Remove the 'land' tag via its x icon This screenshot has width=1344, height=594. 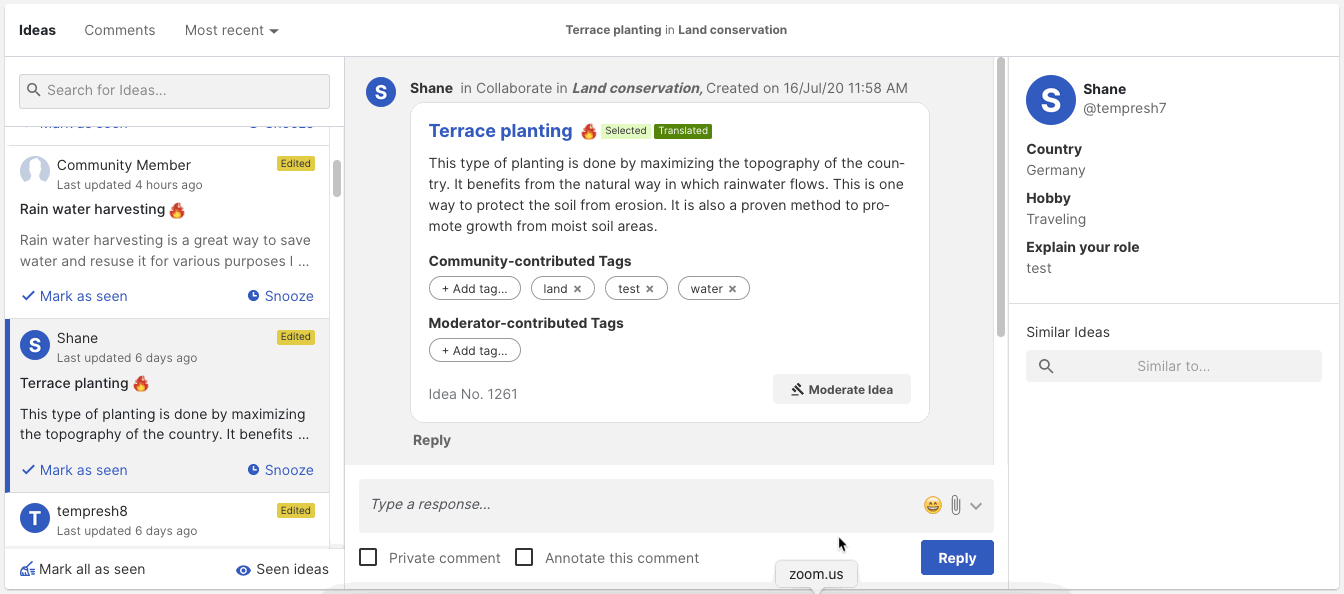[577, 289]
